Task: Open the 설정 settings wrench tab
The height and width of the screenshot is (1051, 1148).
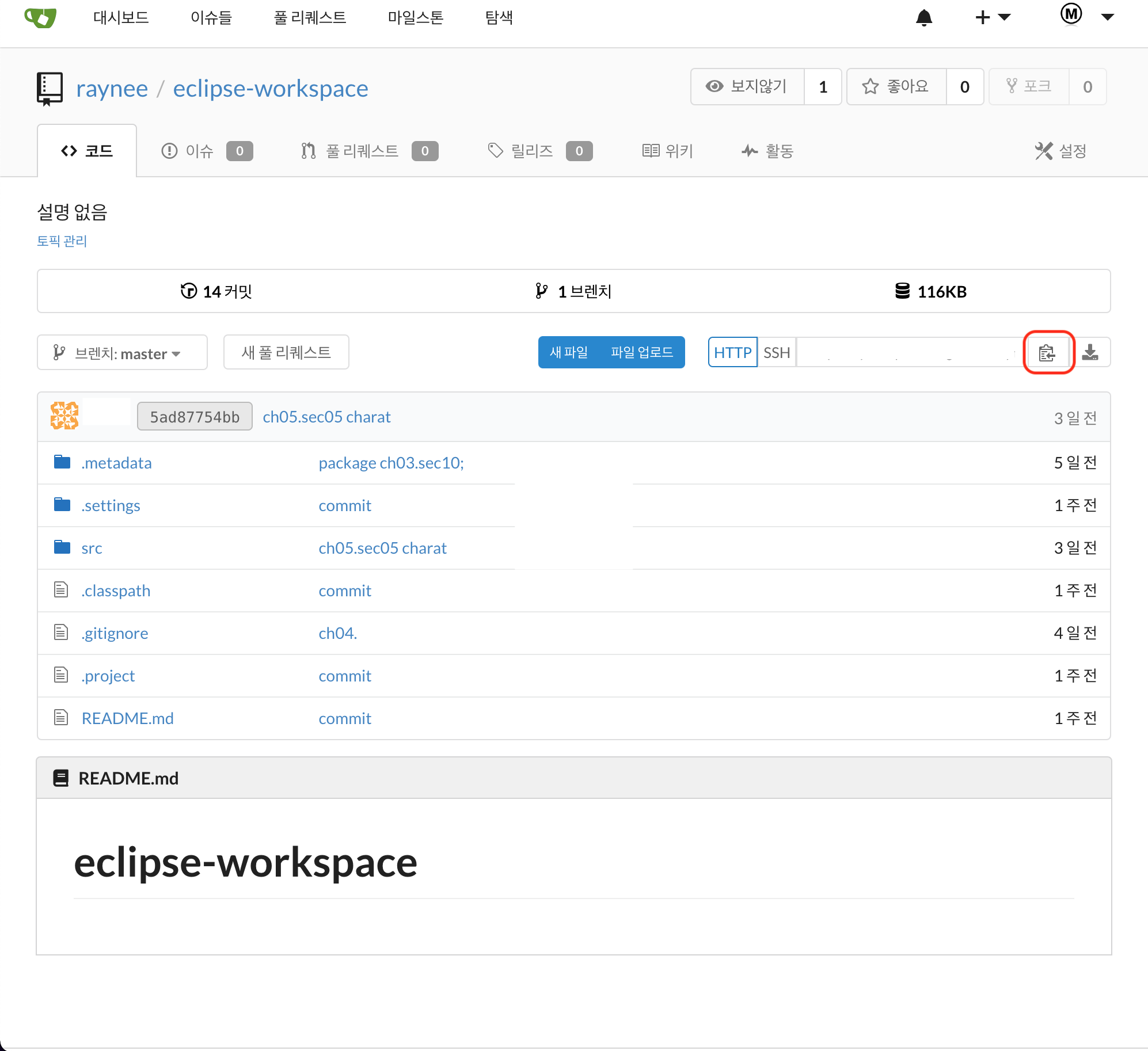Action: [1060, 151]
